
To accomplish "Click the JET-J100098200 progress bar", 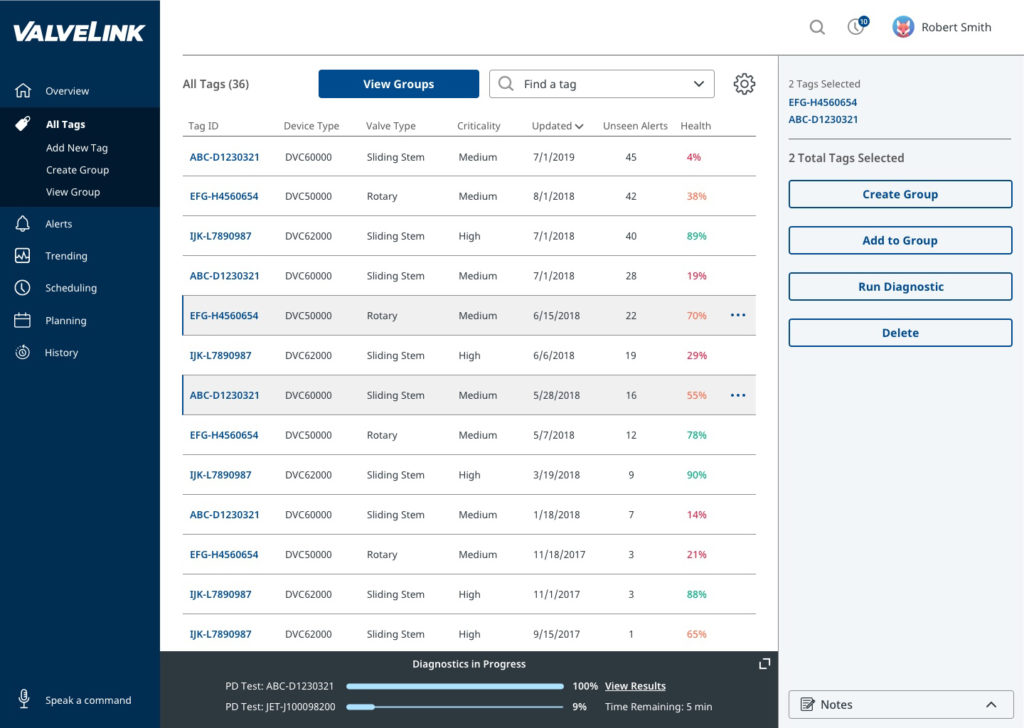I will [x=455, y=707].
